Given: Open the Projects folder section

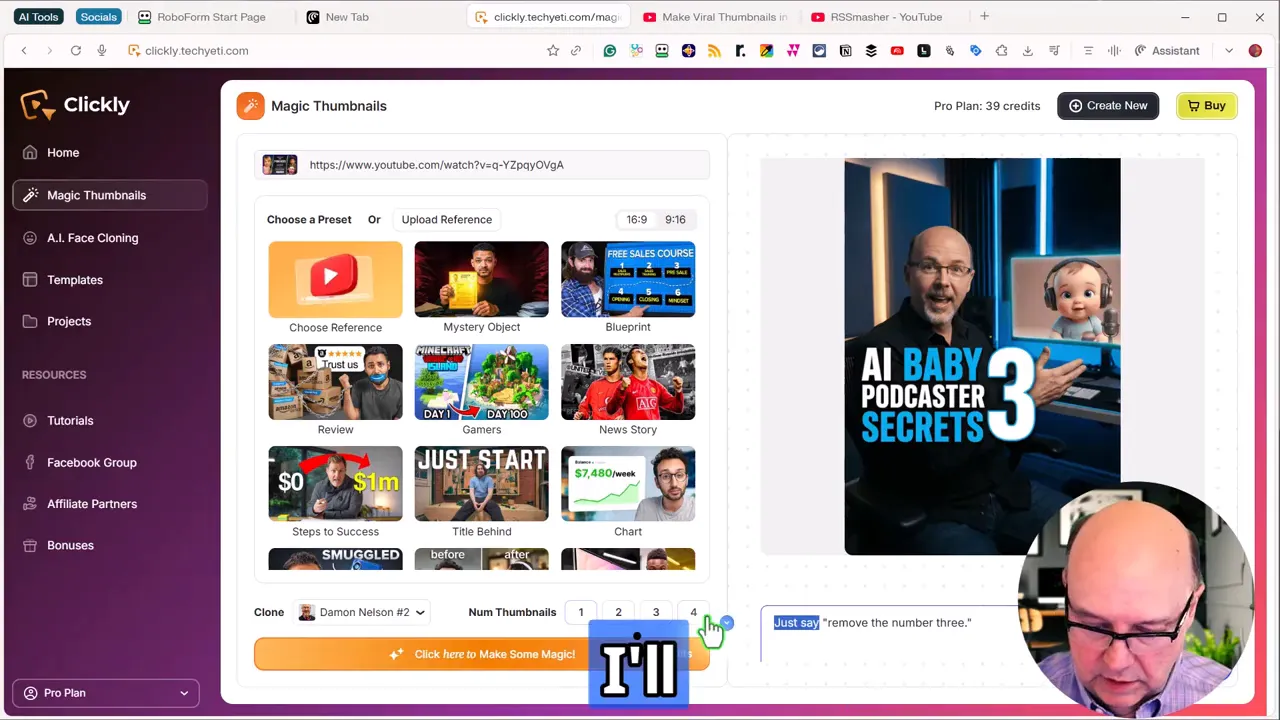Looking at the screenshot, I should click(x=68, y=321).
